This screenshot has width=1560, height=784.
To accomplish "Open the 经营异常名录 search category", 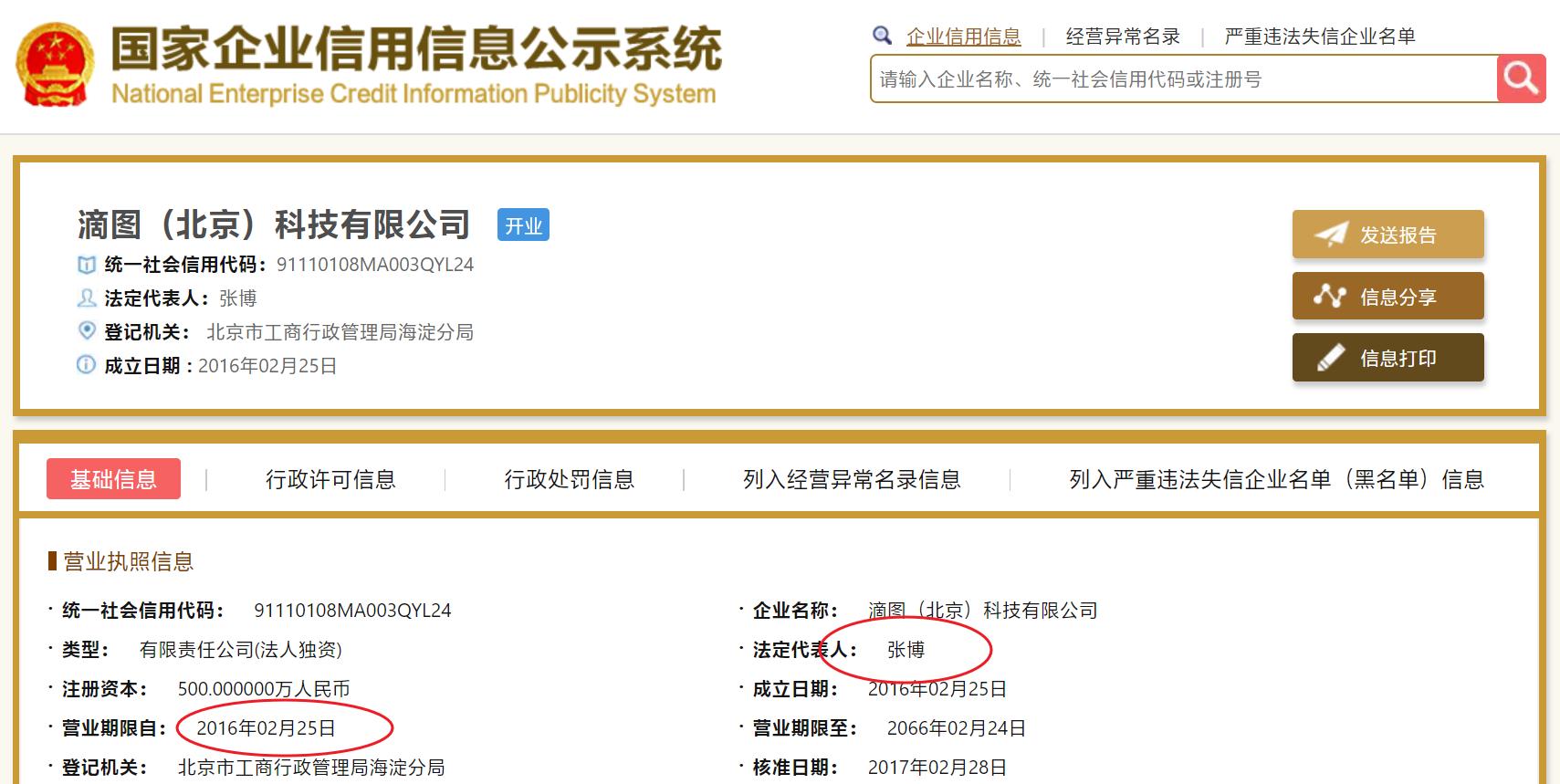I will [1123, 37].
